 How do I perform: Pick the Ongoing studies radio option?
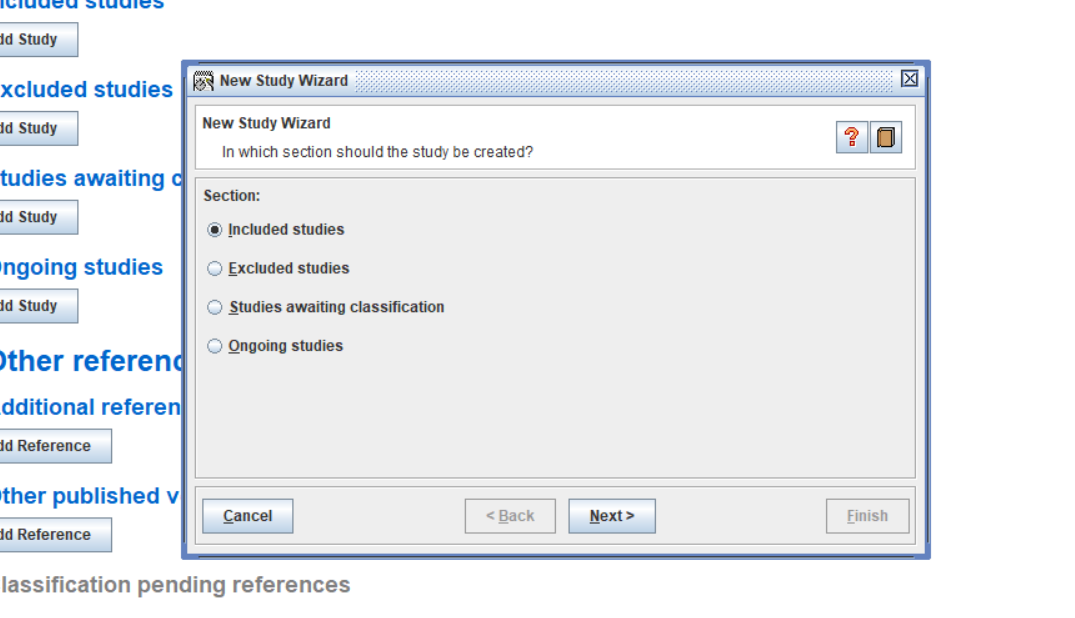[215, 347]
